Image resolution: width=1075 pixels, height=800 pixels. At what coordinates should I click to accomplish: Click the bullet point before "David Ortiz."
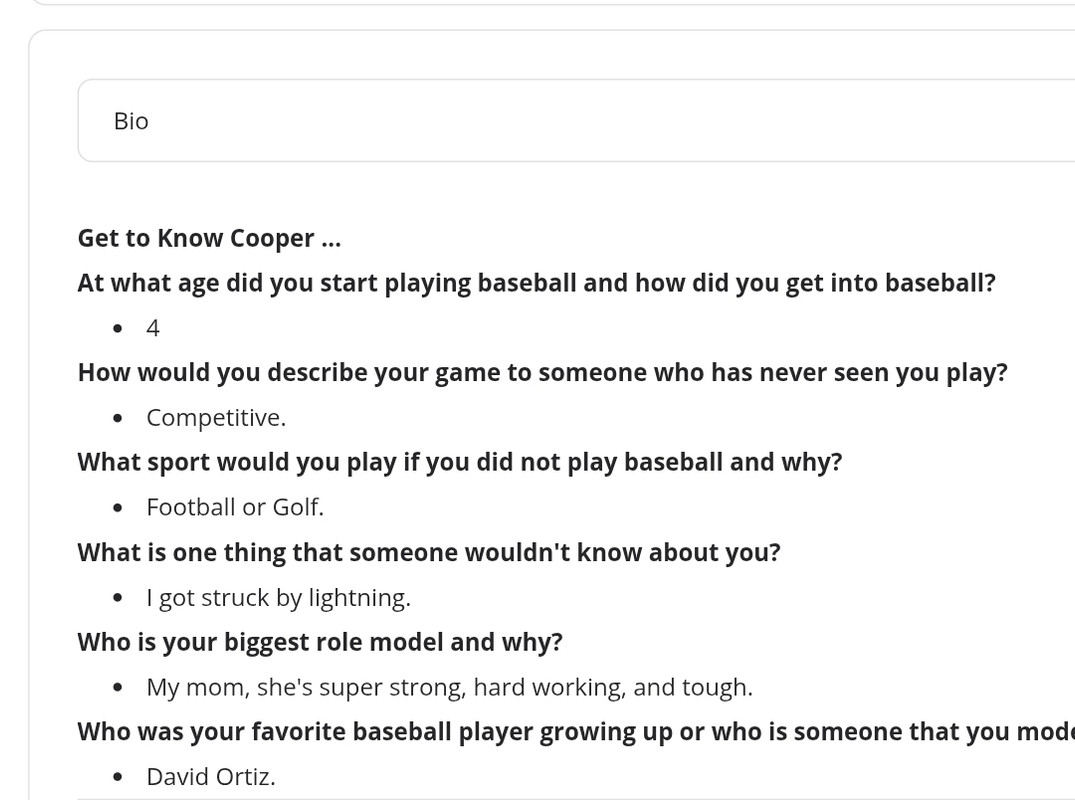click(x=119, y=777)
